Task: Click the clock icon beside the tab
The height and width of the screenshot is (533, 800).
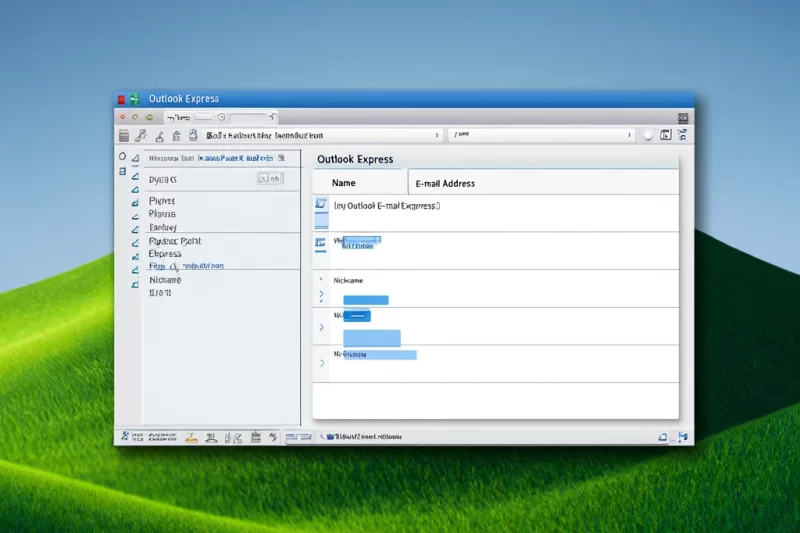Action: coord(221,117)
